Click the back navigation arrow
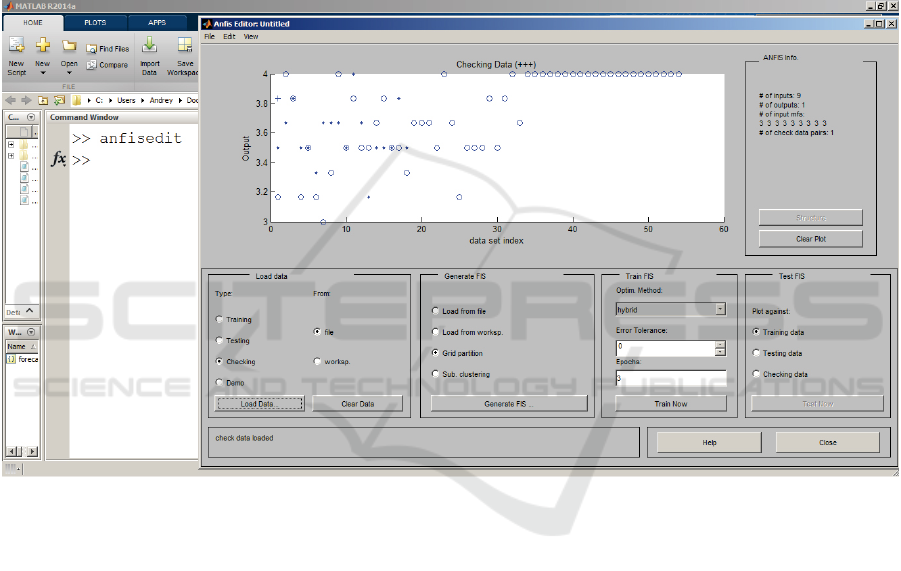901x571 pixels. 10,100
